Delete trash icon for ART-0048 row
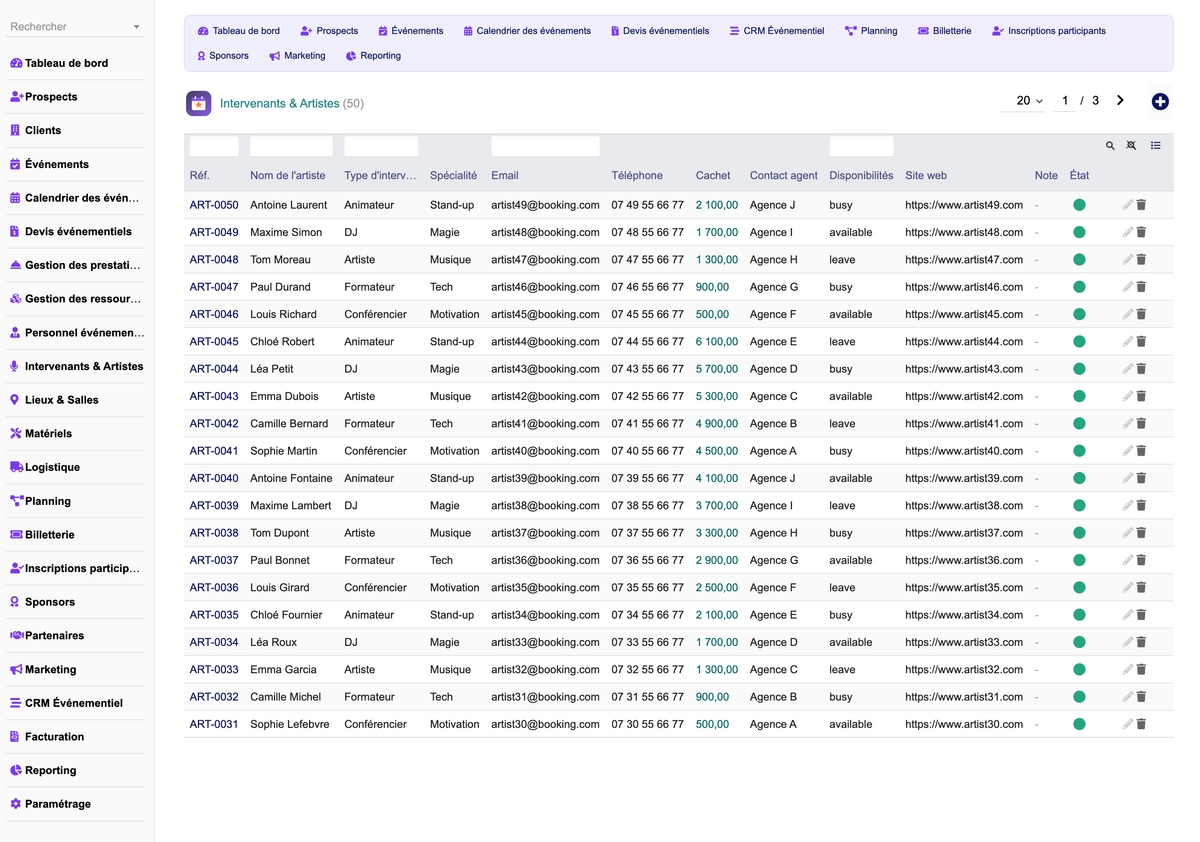Viewport: 1200px width, 842px height. point(1141,259)
